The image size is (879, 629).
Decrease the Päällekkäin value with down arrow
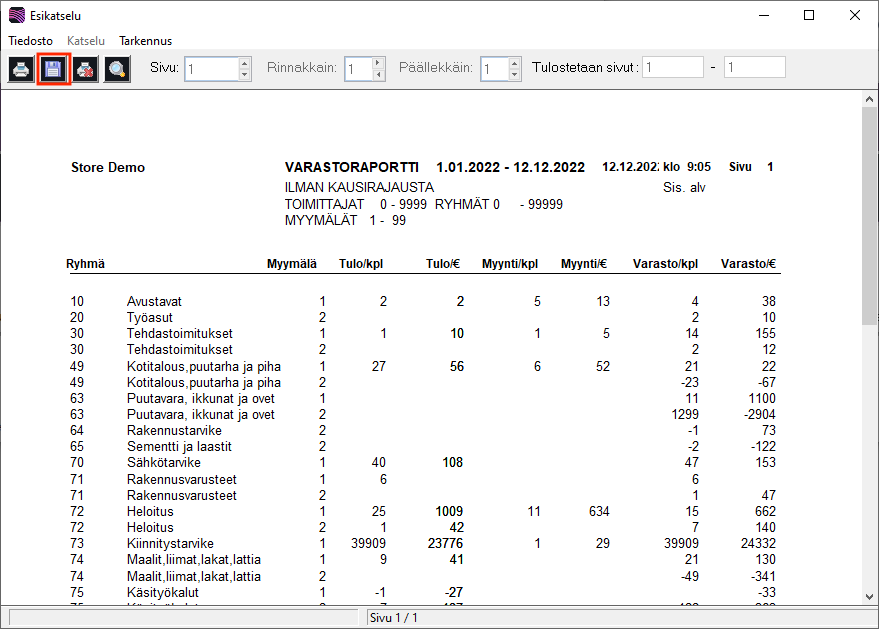tap(514, 75)
